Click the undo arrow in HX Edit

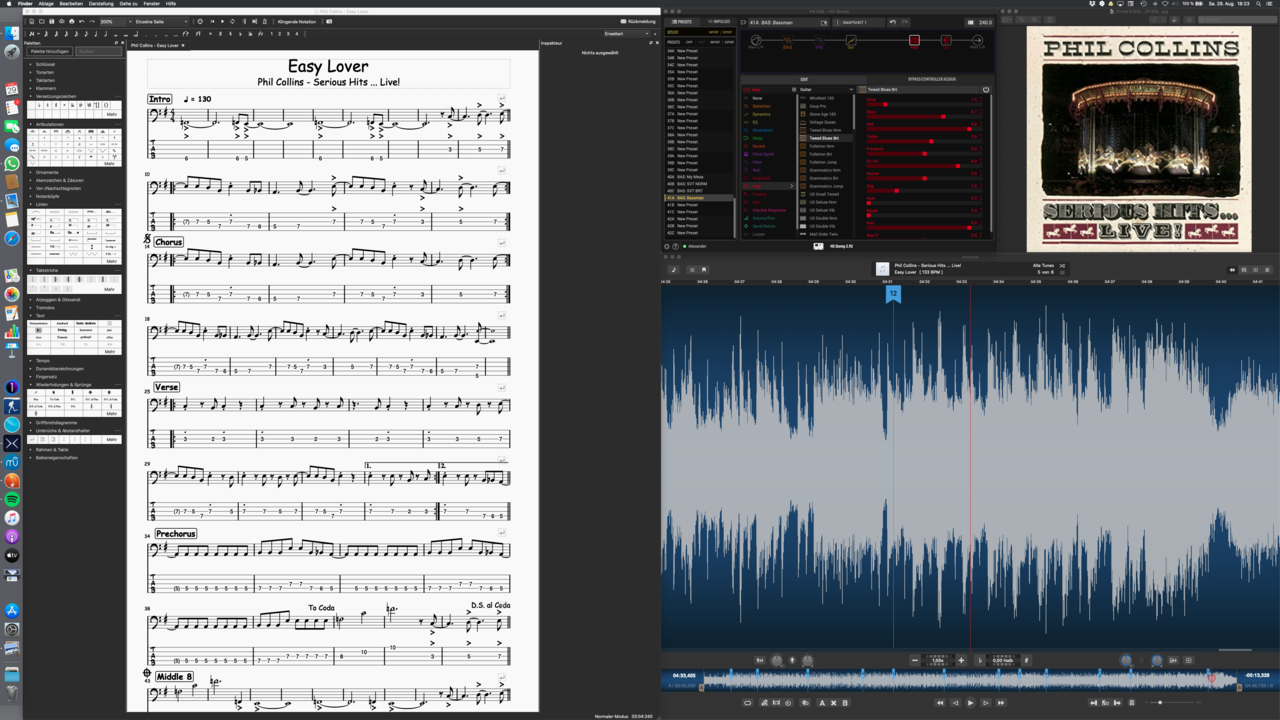tap(893, 22)
